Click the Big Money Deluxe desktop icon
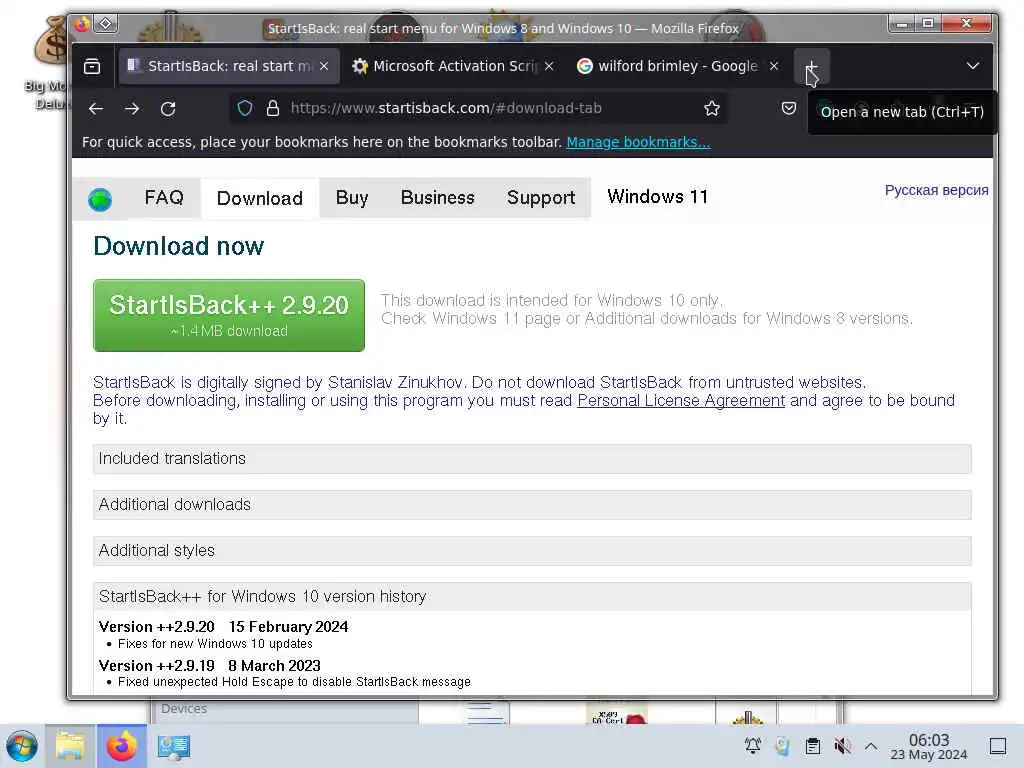 point(50,63)
